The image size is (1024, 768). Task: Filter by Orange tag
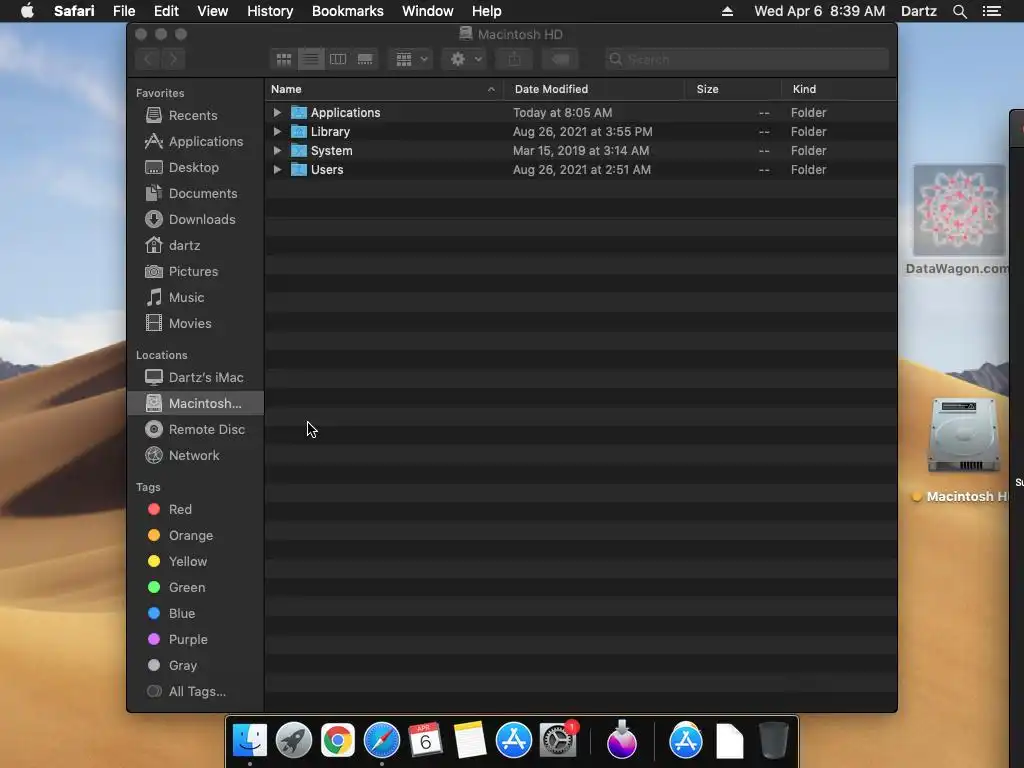tap(196, 536)
